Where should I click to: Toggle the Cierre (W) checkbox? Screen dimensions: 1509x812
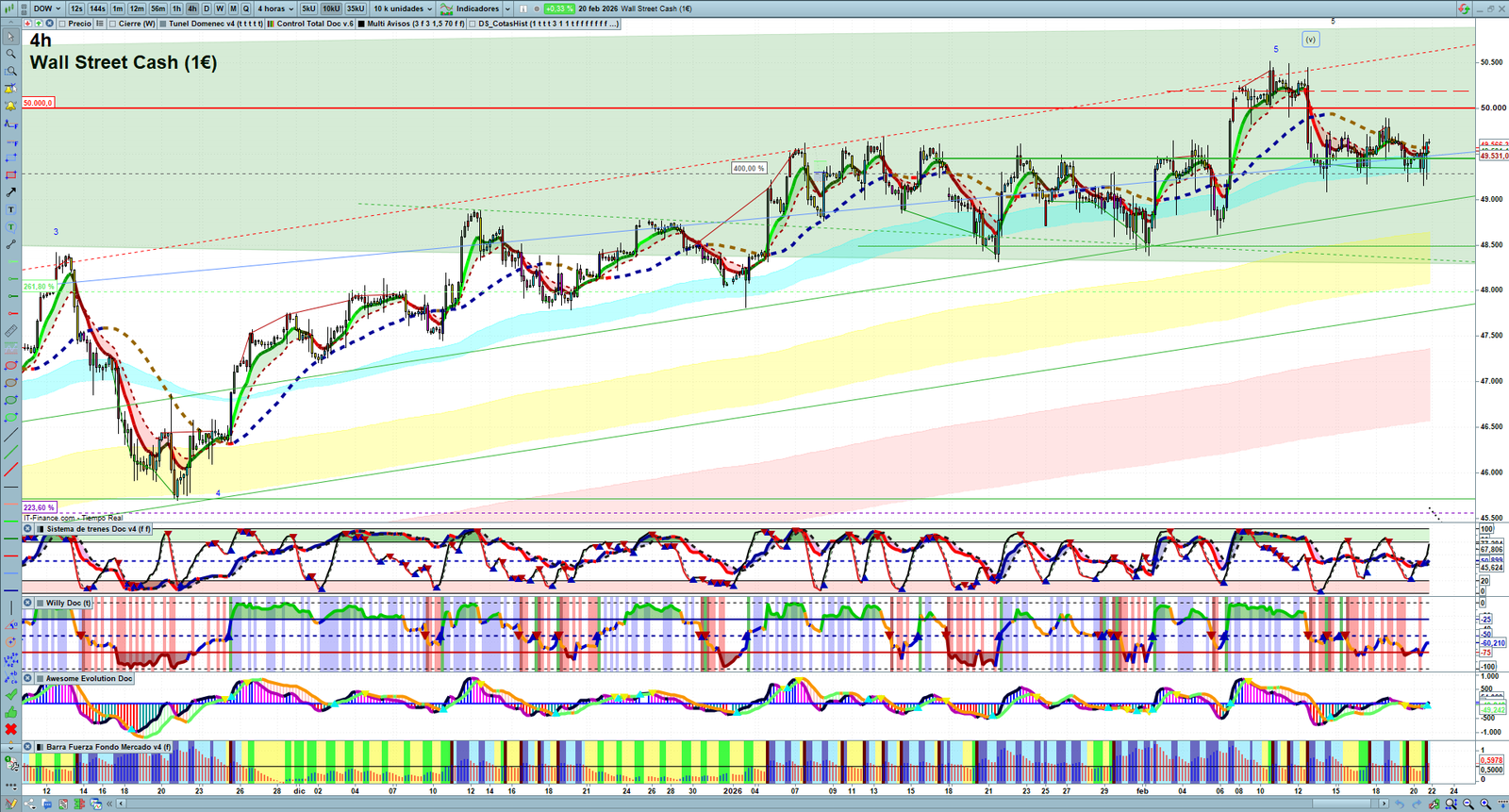[112, 24]
